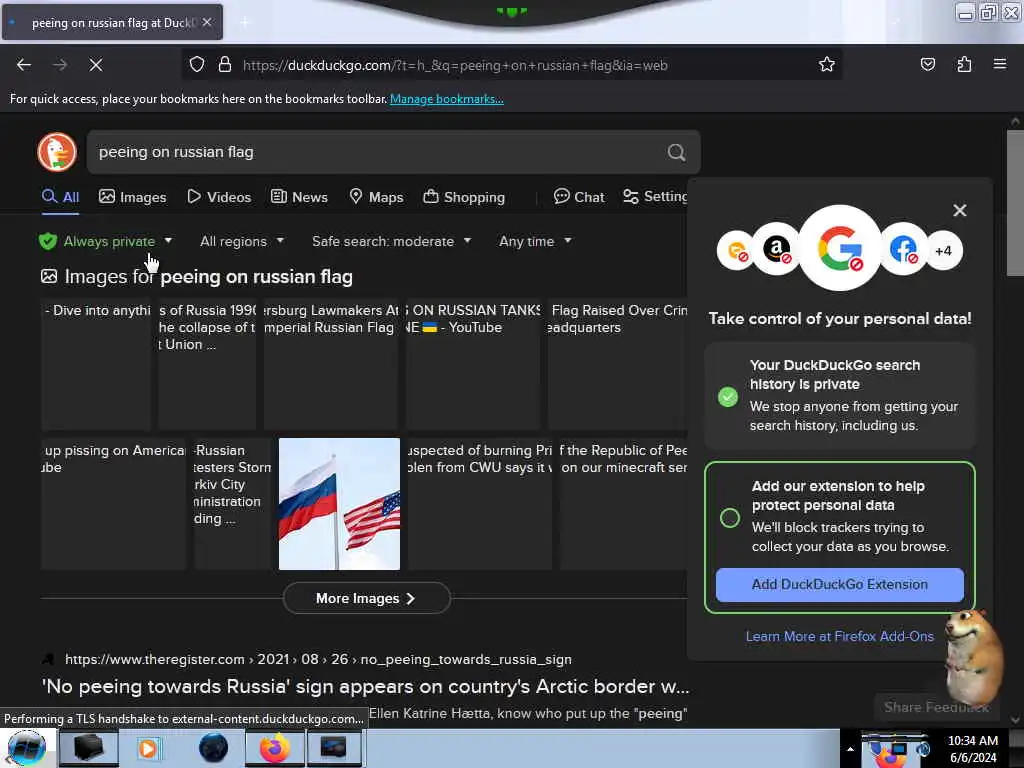Open a new tab with the plus button
The width and height of the screenshot is (1024, 768).
click(x=244, y=22)
